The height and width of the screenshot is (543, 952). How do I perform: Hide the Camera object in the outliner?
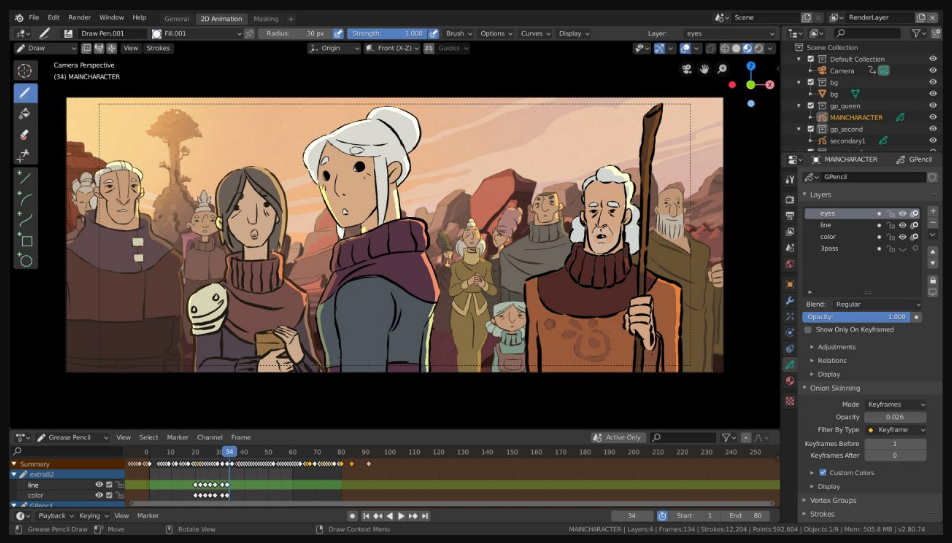[x=933, y=70]
